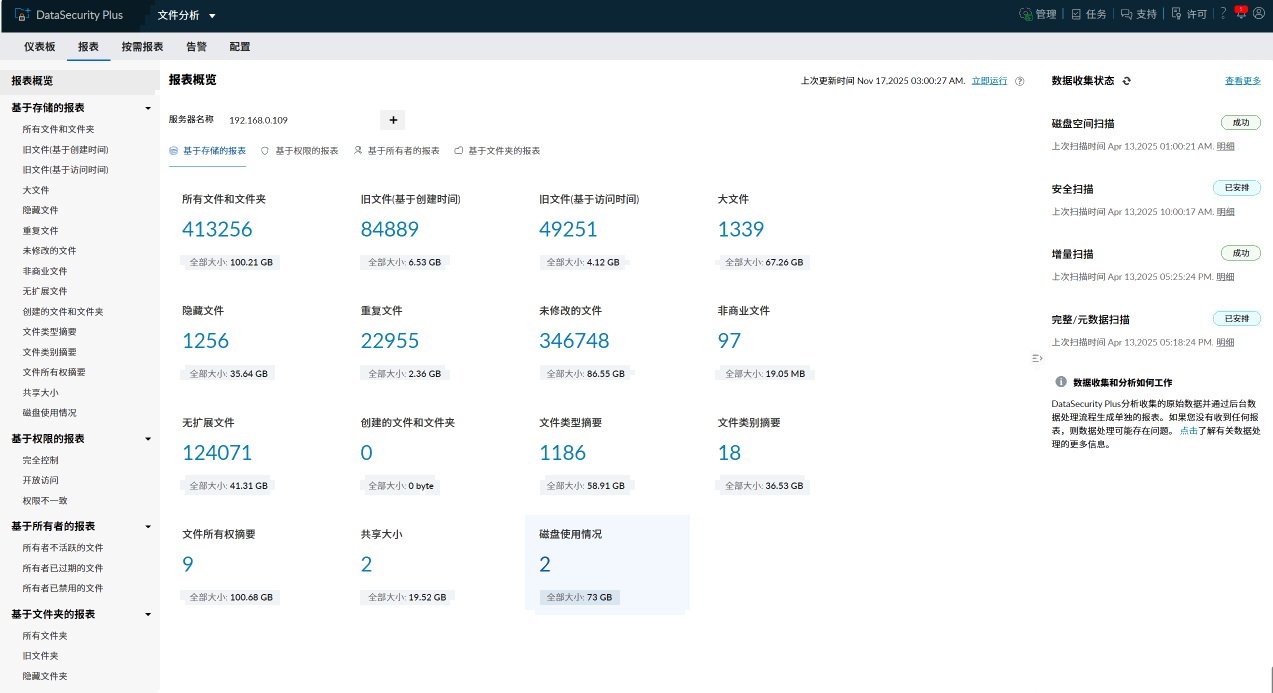Select 磁盘使用情况 in the left sidebar
1273x693 pixels.
click(50, 413)
